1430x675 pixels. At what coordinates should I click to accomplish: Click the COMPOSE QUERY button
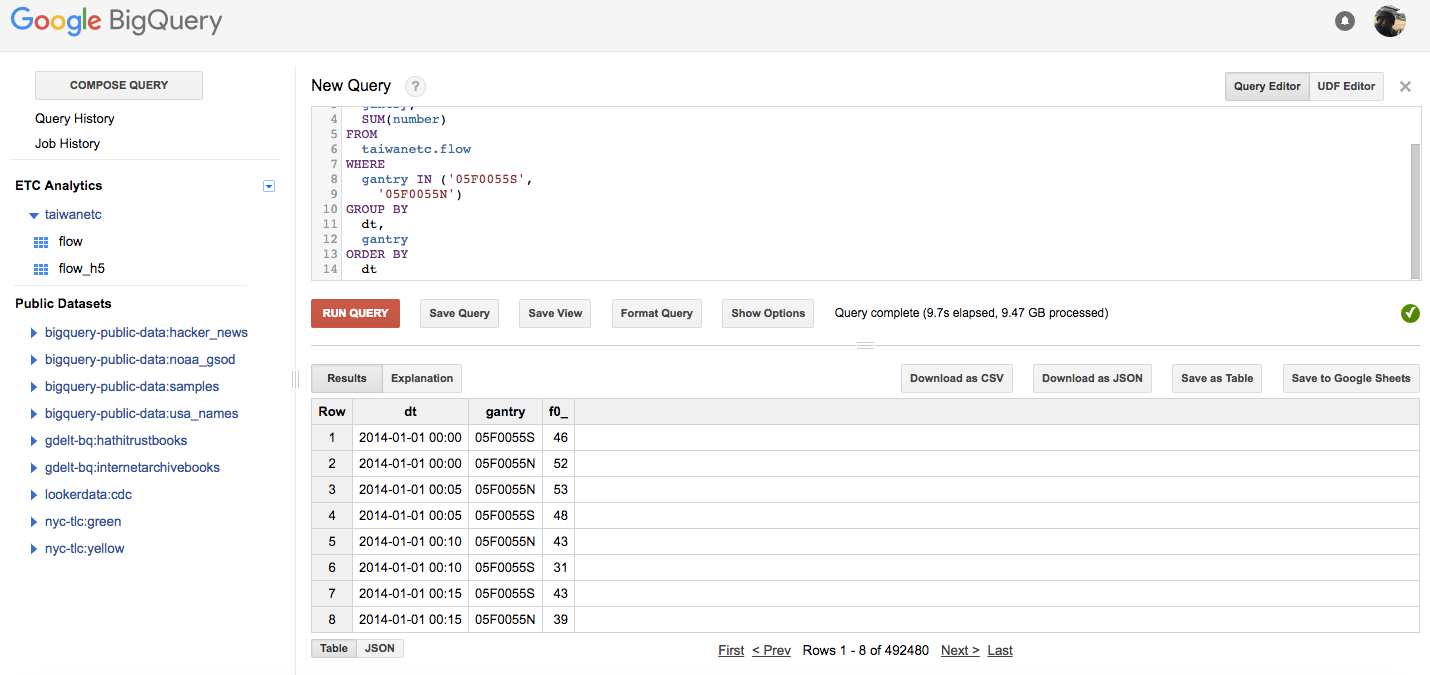pyautogui.click(x=119, y=85)
